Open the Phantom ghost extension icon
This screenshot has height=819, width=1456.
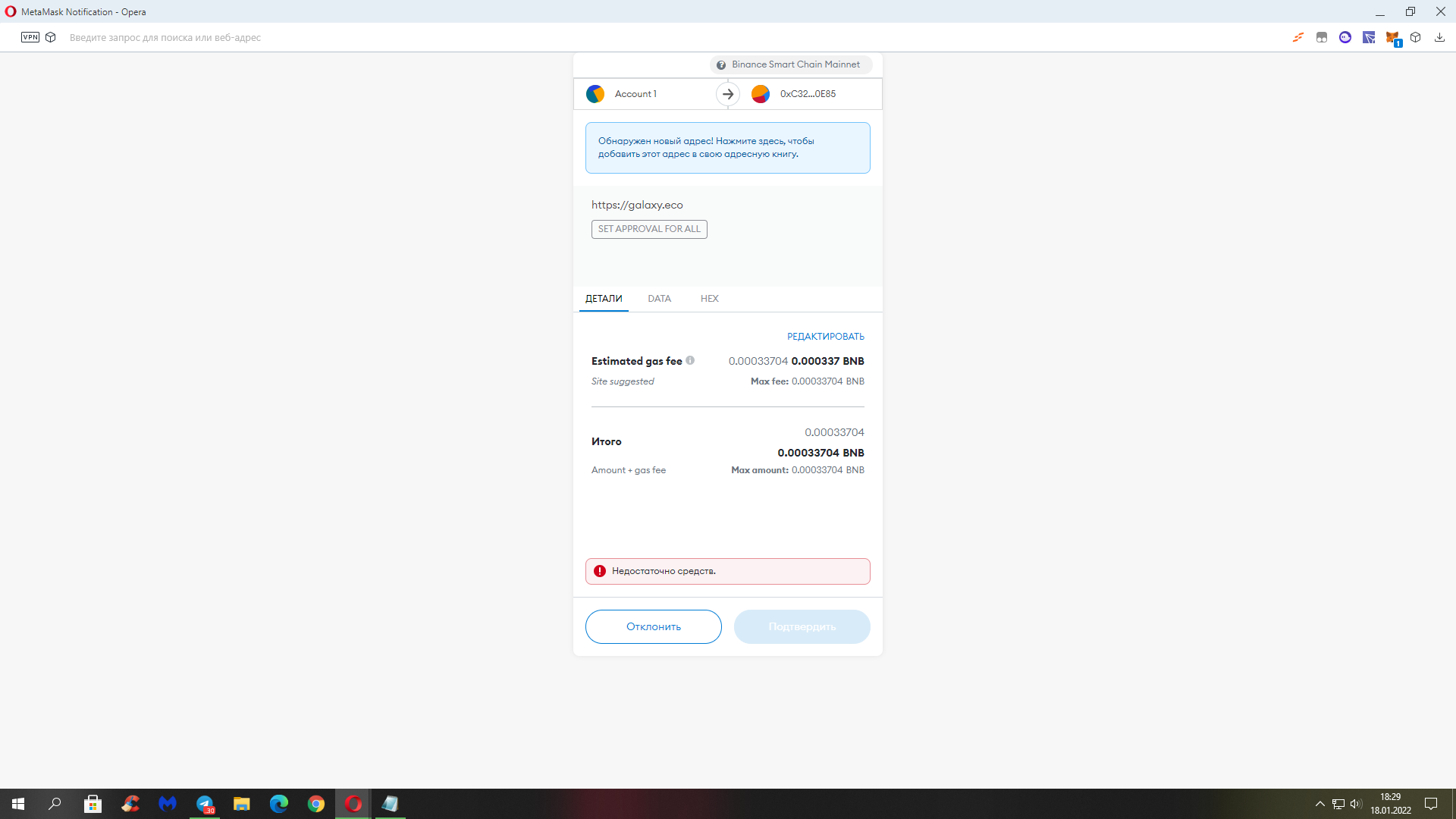click(x=1345, y=37)
